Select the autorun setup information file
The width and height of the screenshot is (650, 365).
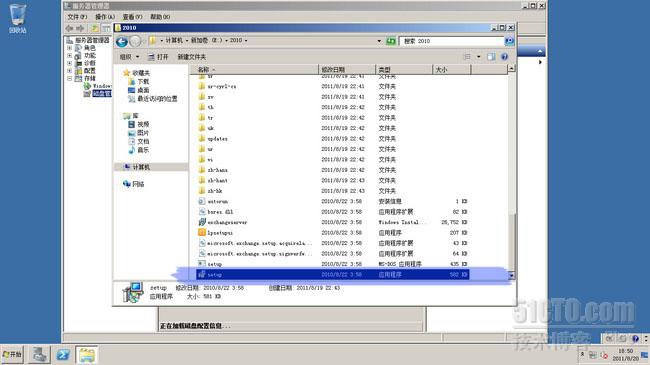point(218,201)
